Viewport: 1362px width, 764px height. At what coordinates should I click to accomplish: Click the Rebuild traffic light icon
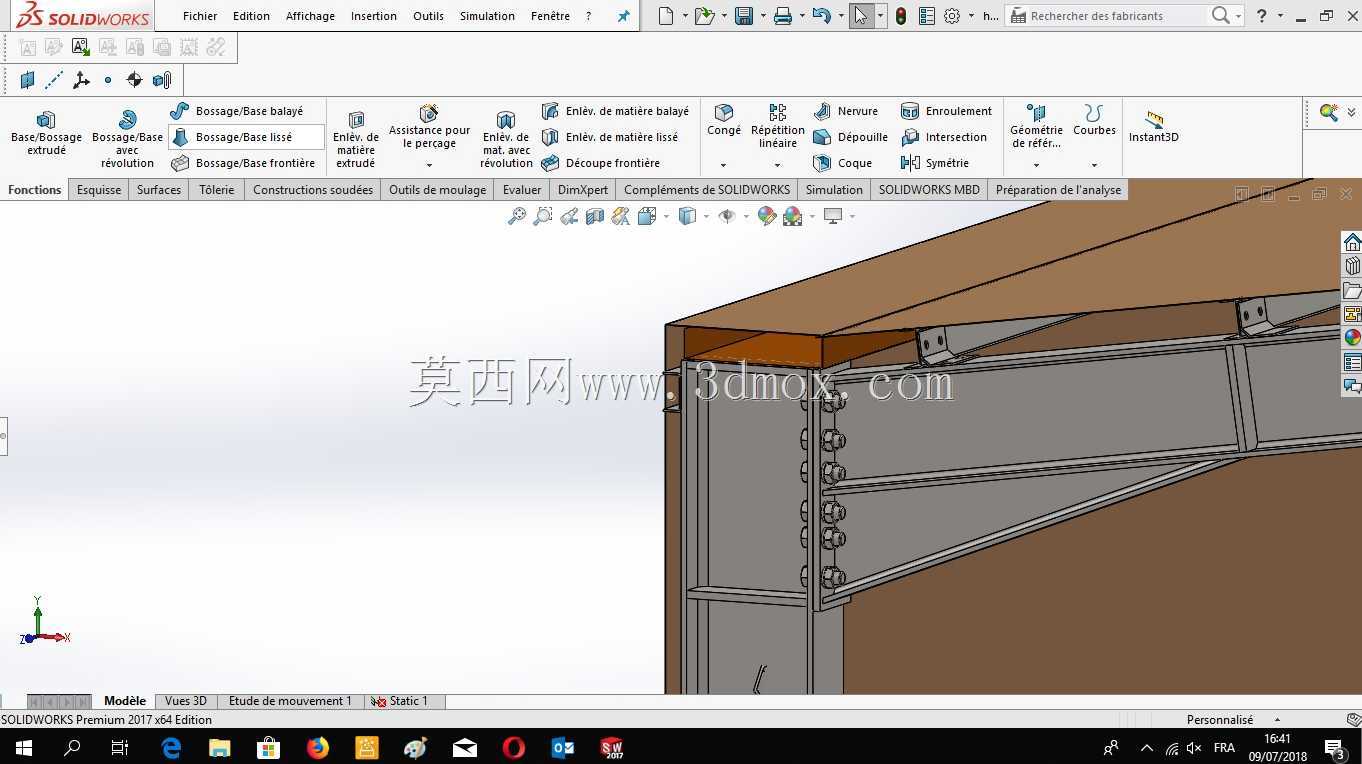coord(901,16)
